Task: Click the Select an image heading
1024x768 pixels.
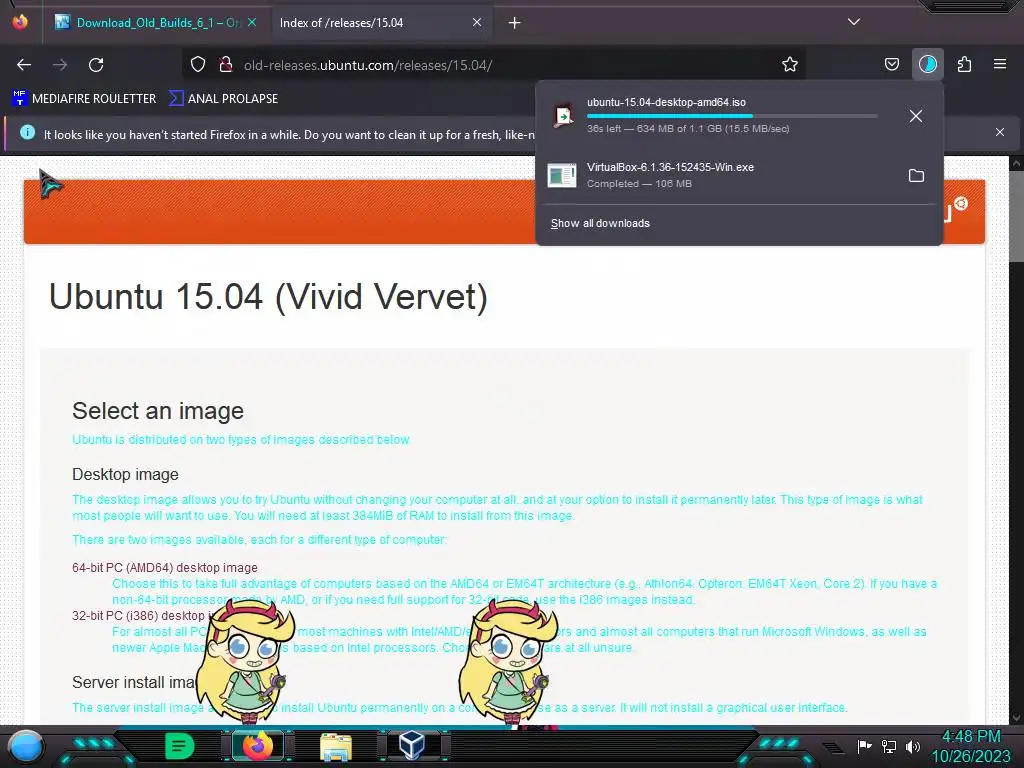Action: [x=158, y=411]
